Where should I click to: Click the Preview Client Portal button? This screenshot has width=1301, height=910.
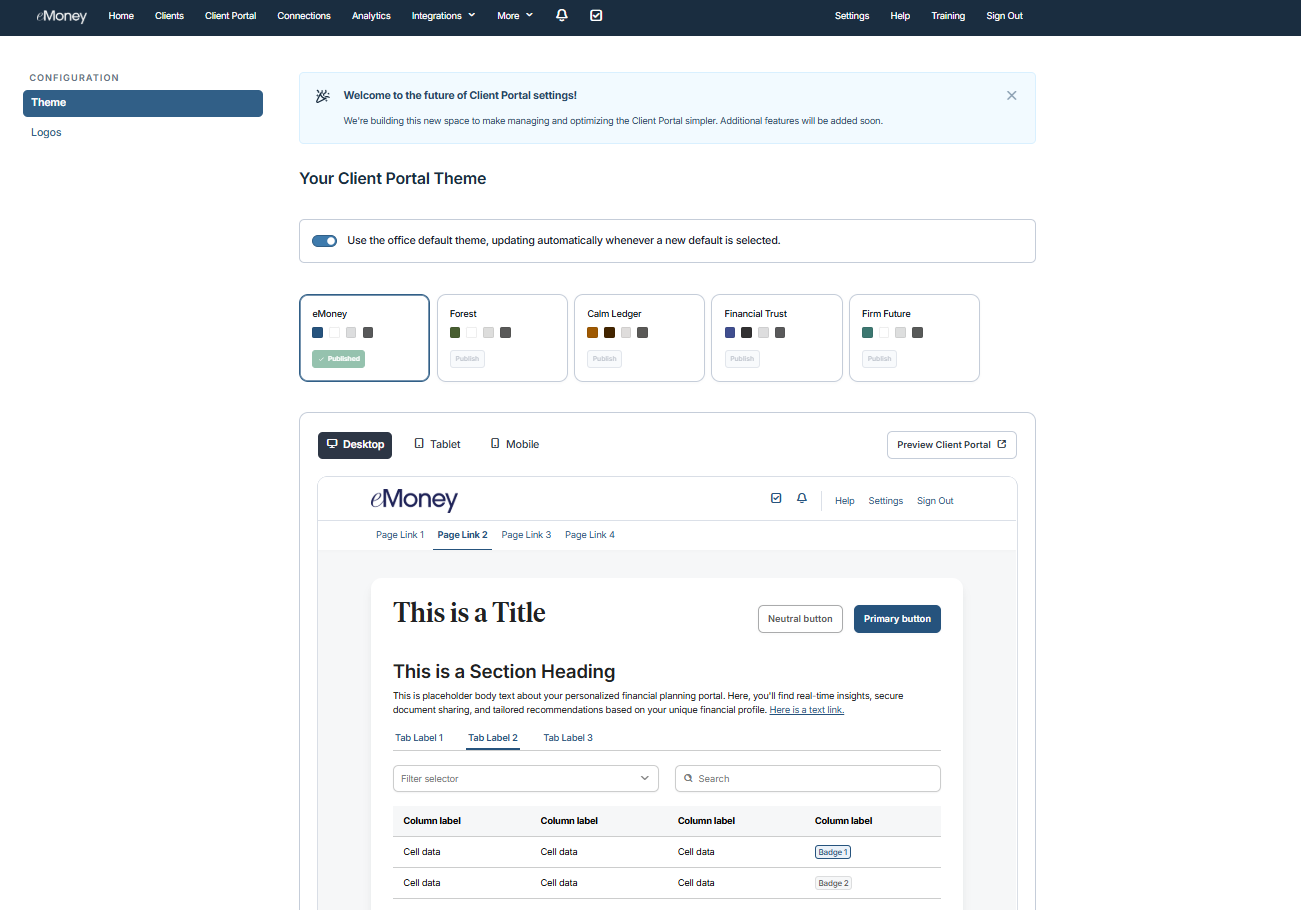[x=951, y=445]
